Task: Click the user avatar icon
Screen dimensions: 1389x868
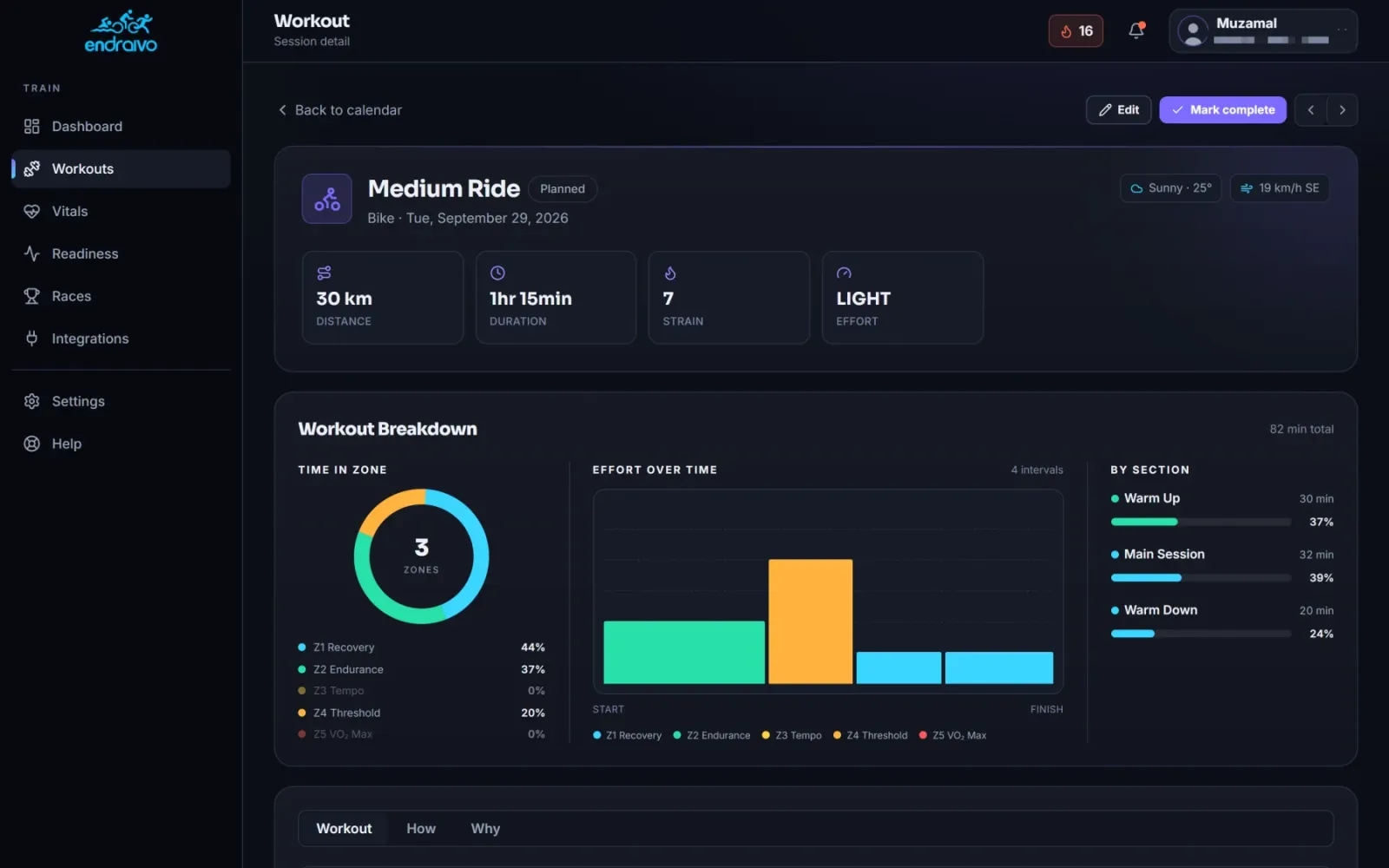Action: click(x=1193, y=31)
